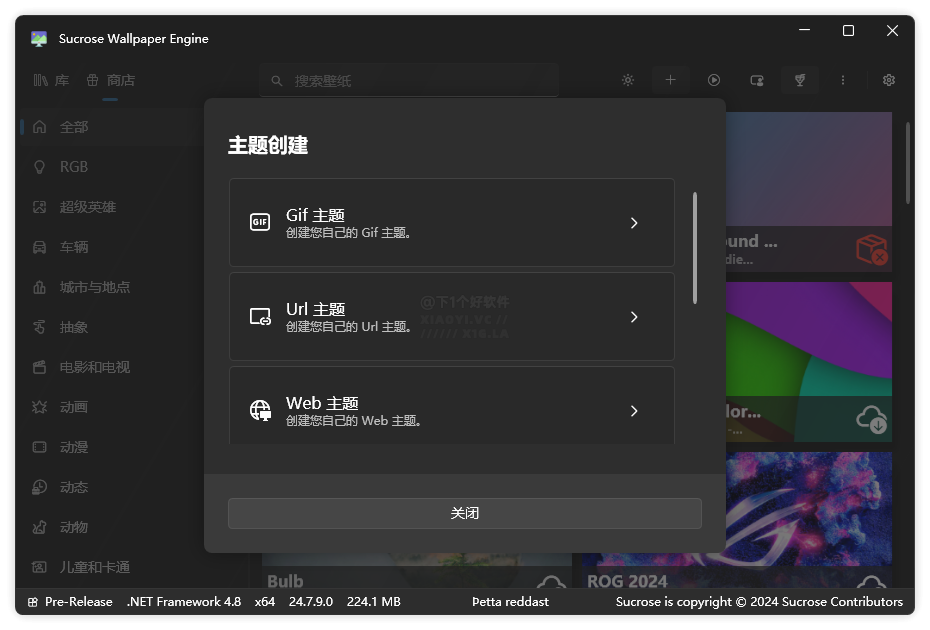Select the 电影和电视 category
Viewport: 930px width, 630px height.
[112, 367]
